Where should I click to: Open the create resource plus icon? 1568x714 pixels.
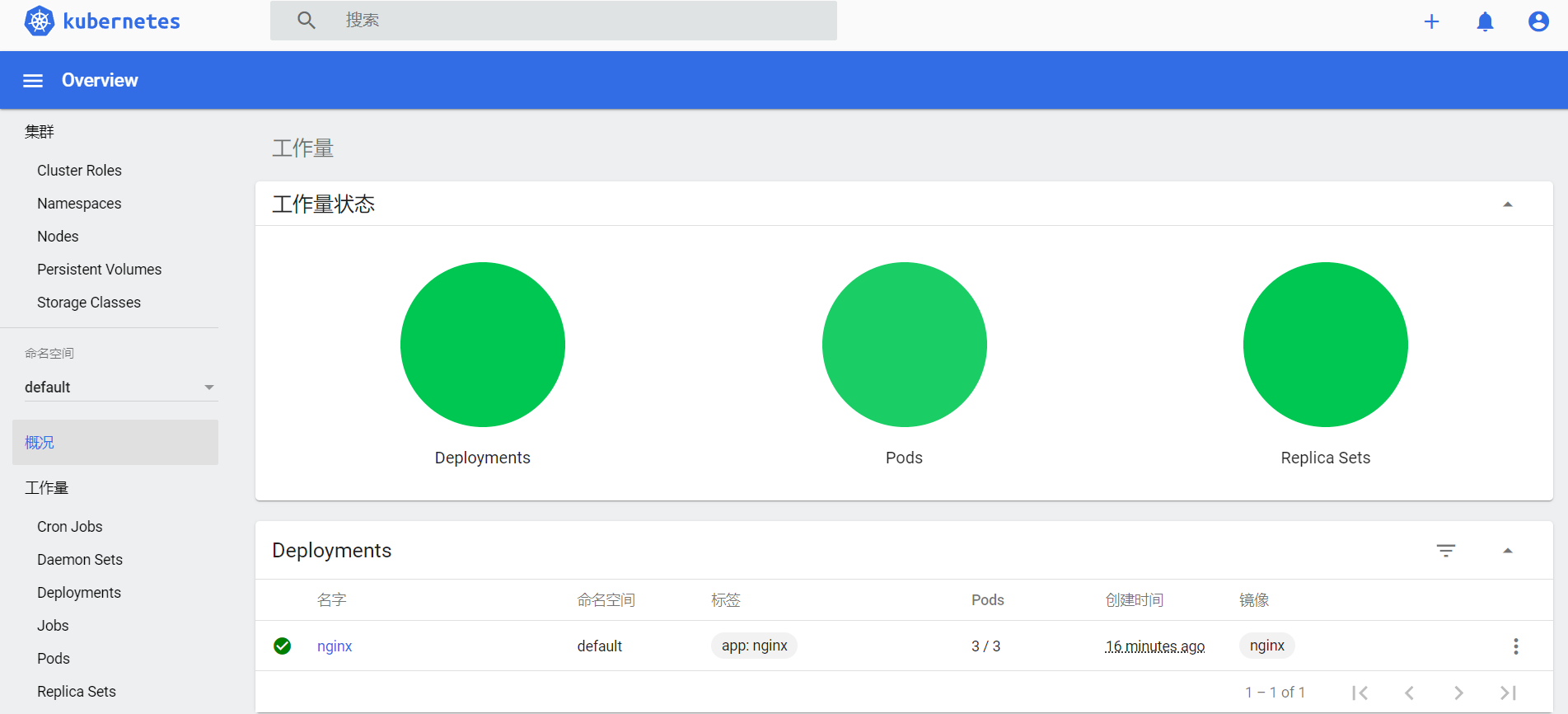coord(1432,21)
